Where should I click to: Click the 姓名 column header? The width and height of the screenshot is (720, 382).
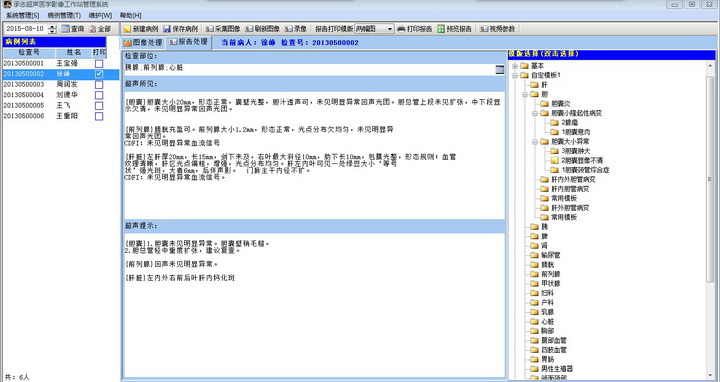pyautogui.click(x=73, y=52)
